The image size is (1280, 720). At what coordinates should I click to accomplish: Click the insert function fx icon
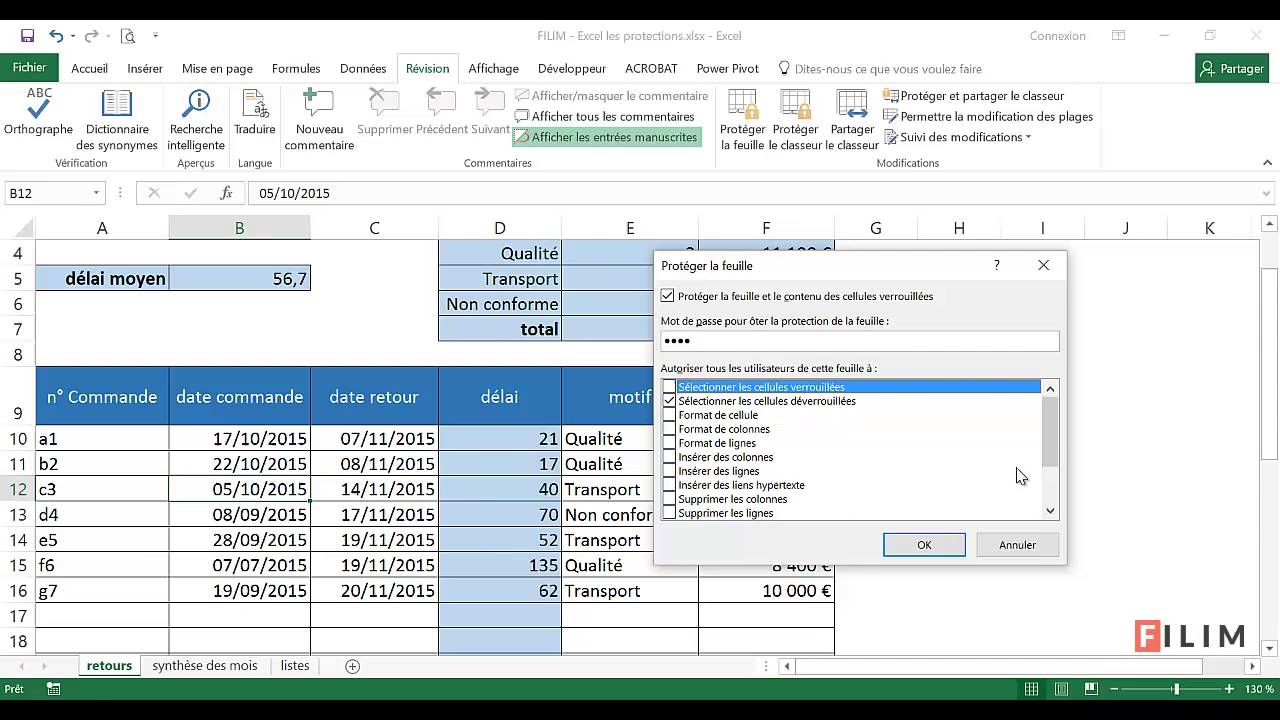[x=227, y=193]
